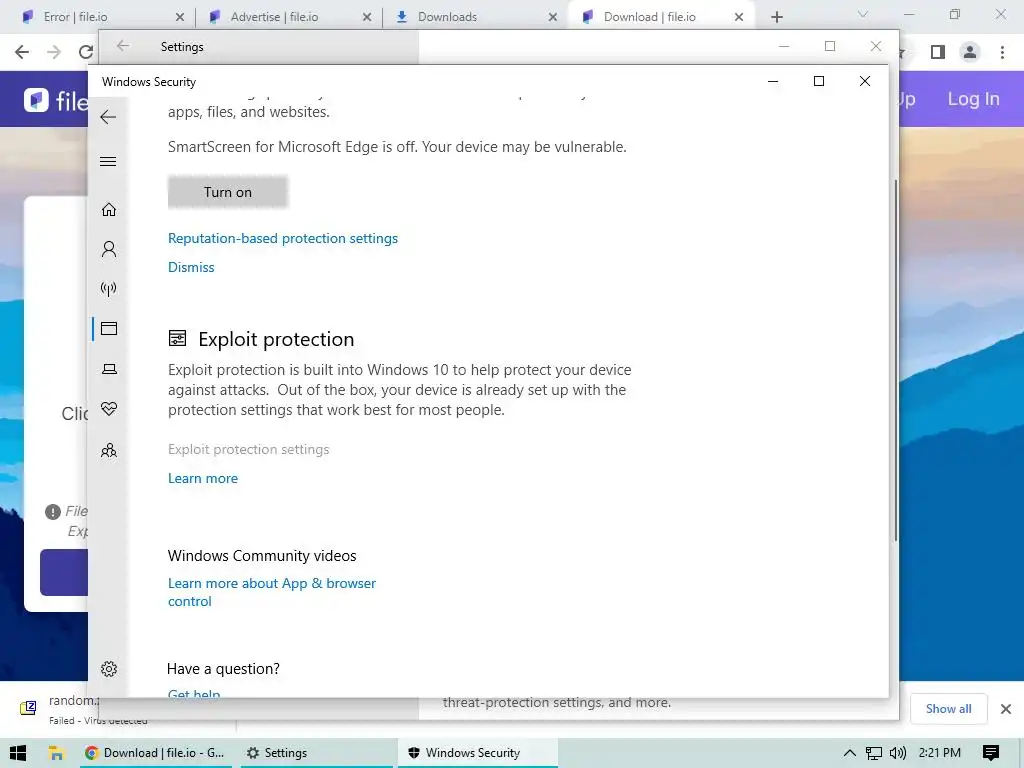Click Chrome forward navigation arrow
The width and height of the screenshot is (1024, 768).
point(54,52)
